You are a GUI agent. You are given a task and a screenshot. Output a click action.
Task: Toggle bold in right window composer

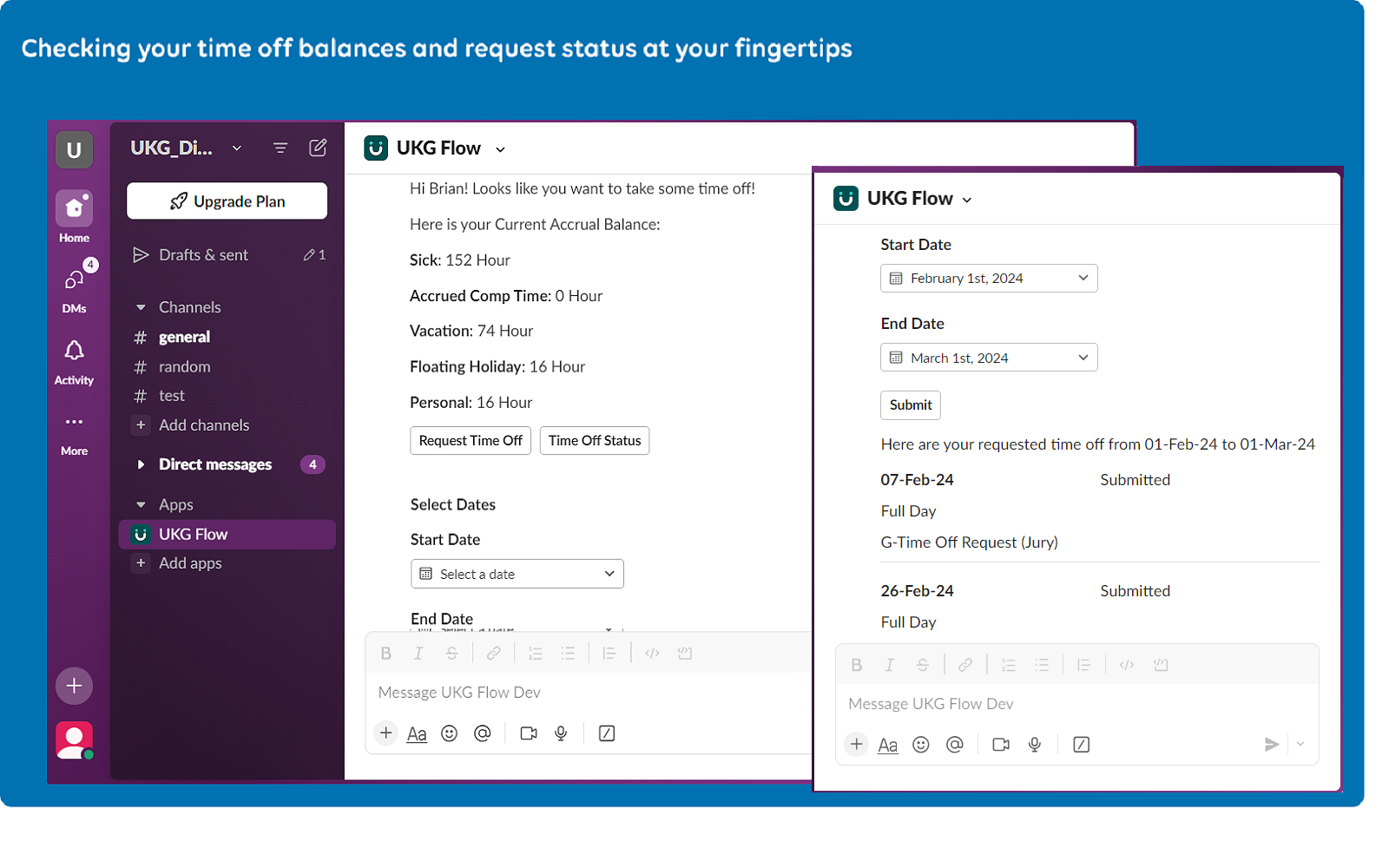pyautogui.click(x=857, y=665)
